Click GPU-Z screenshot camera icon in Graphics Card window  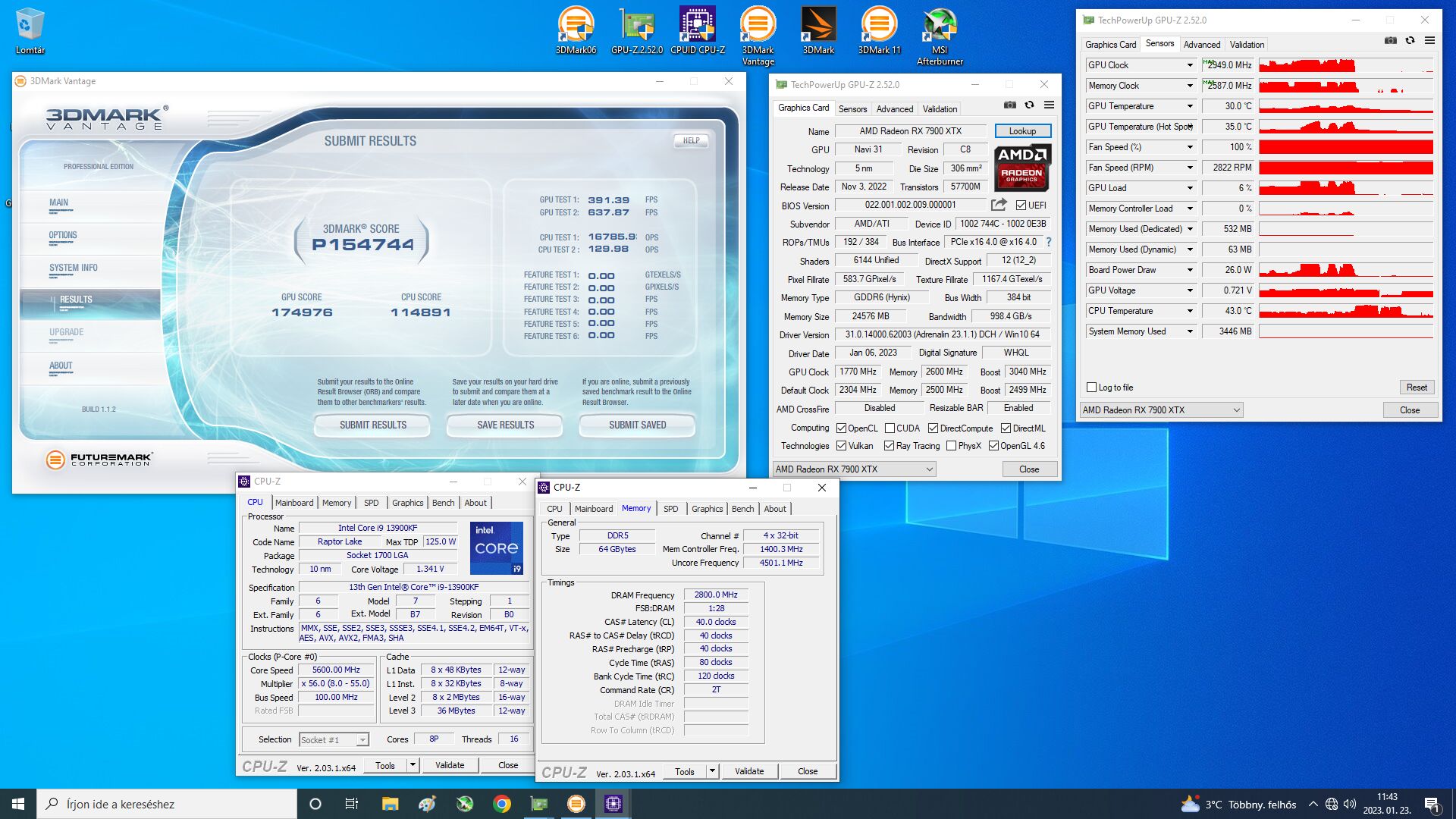(x=1009, y=105)
